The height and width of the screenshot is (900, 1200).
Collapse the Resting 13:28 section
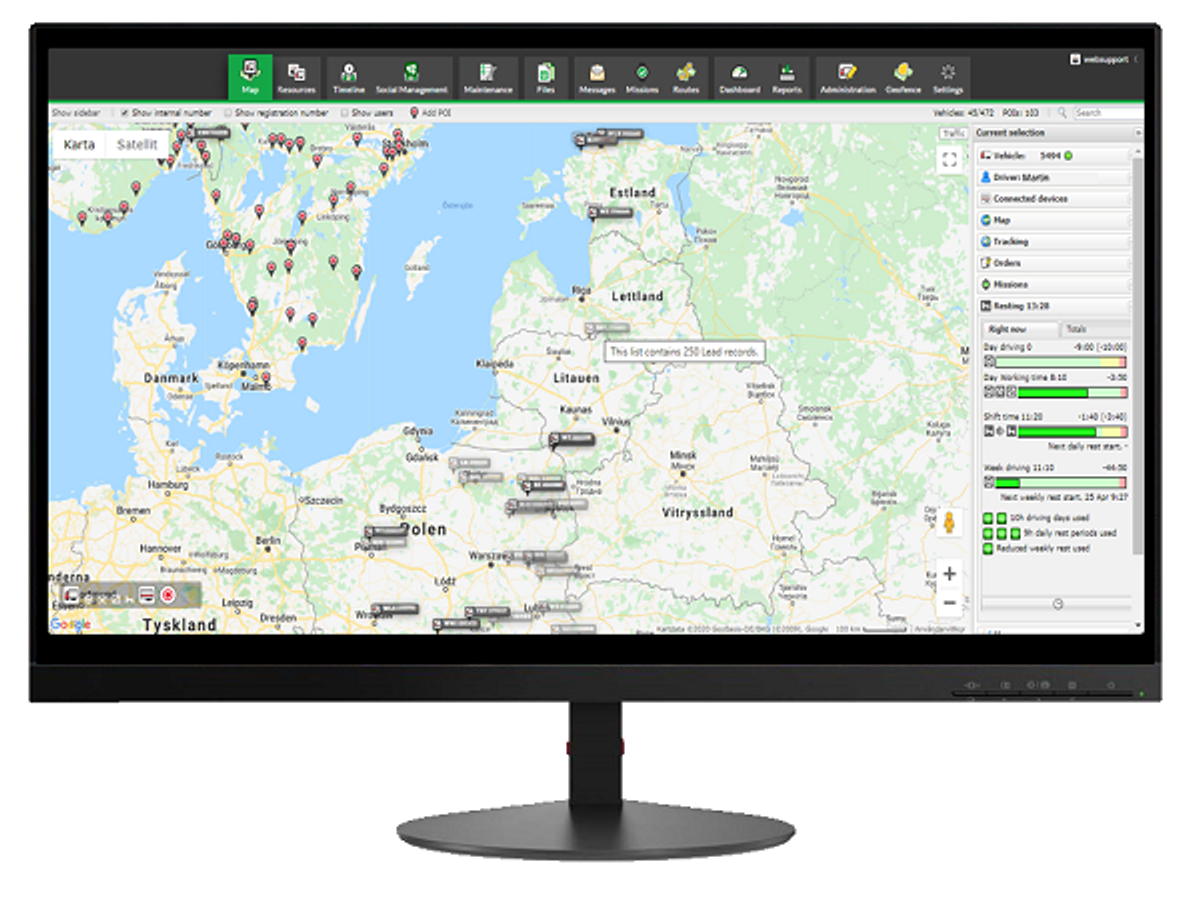[x=1055, y=306]
